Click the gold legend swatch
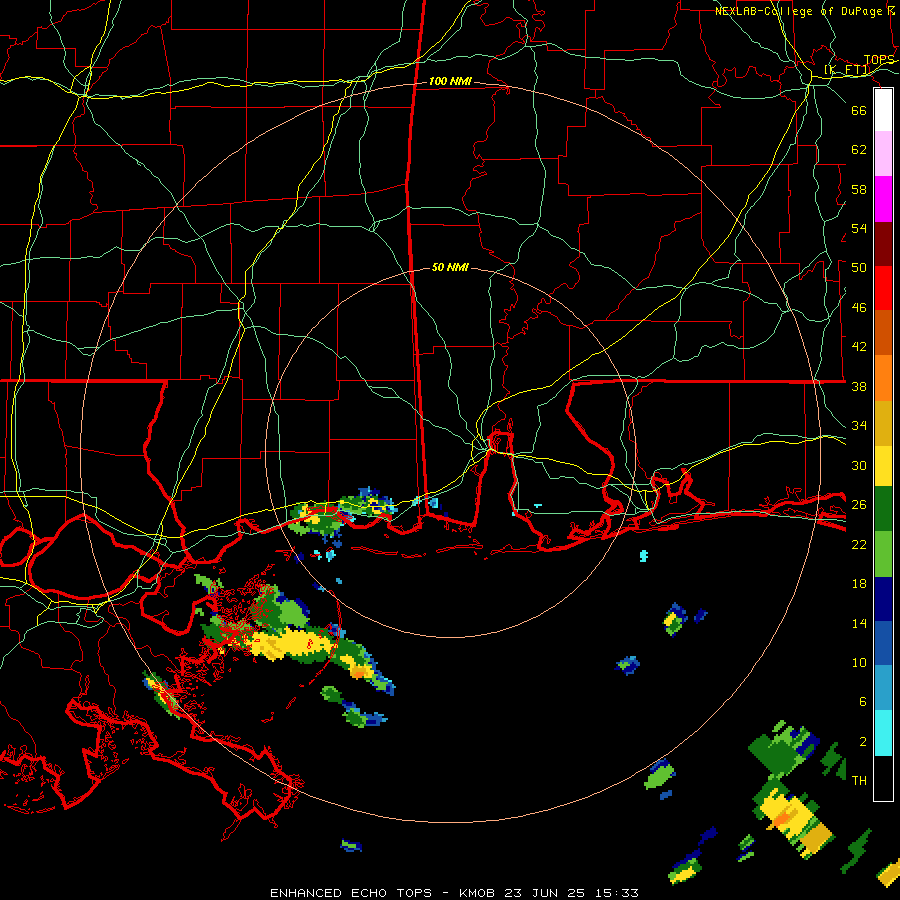Viewport: 900px width, 900px height. click(x=883, y=423)
